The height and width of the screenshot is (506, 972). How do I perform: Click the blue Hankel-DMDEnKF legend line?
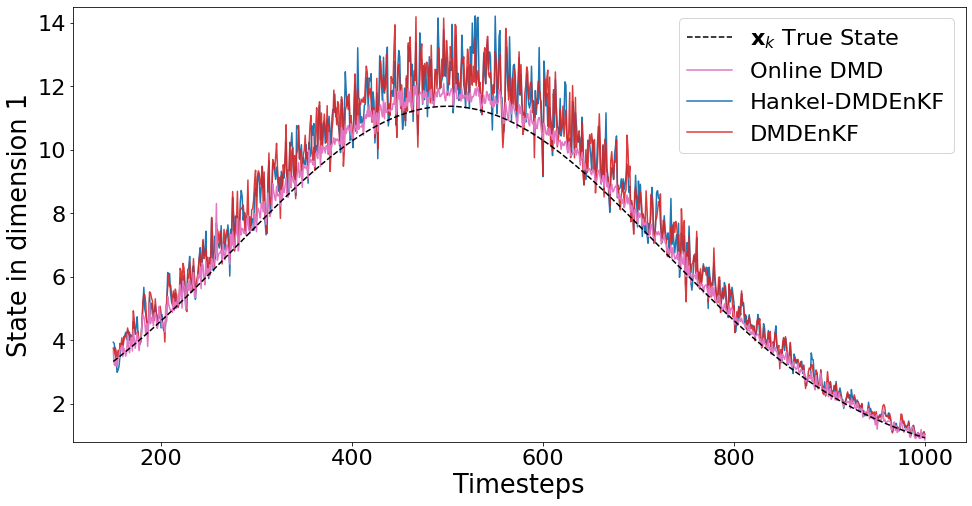[x=710, y=102]
